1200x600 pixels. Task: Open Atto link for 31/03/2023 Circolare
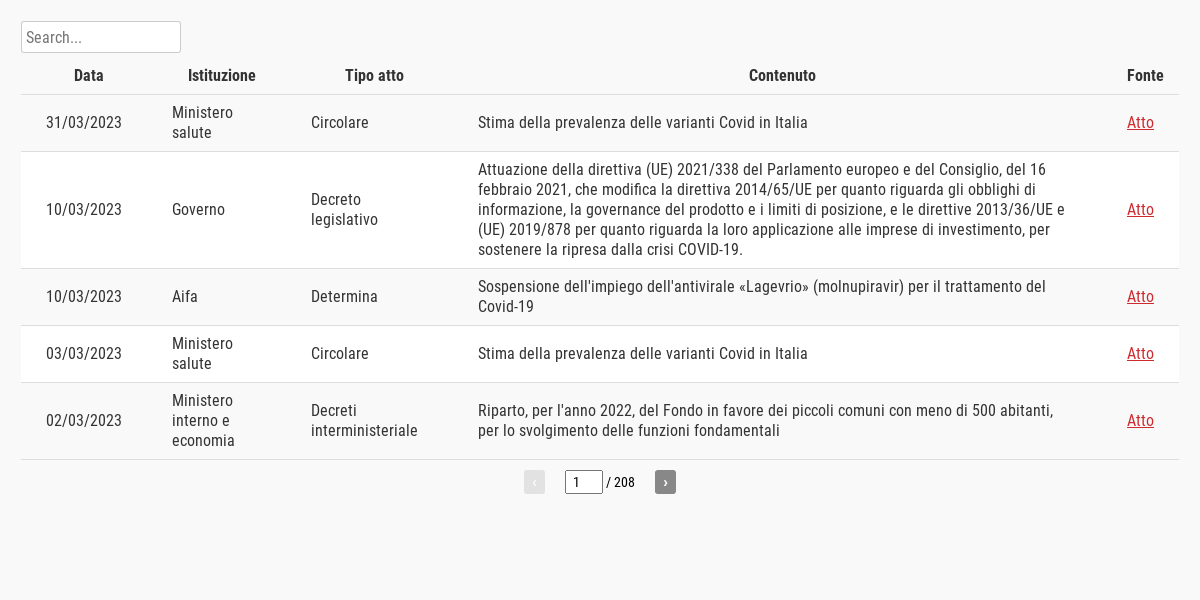click(1140, 123)
